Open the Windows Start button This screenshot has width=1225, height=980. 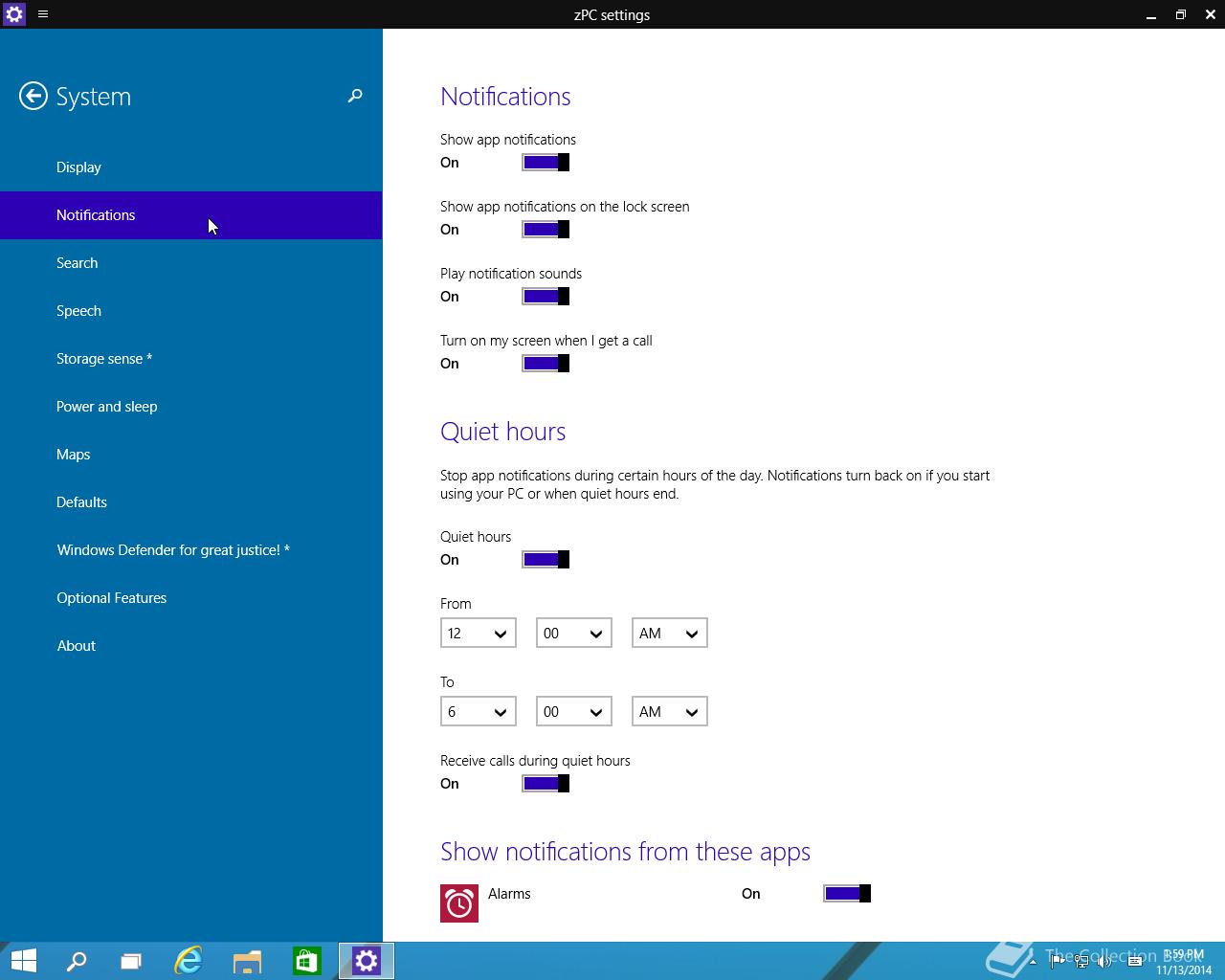(x=23, y=961)
